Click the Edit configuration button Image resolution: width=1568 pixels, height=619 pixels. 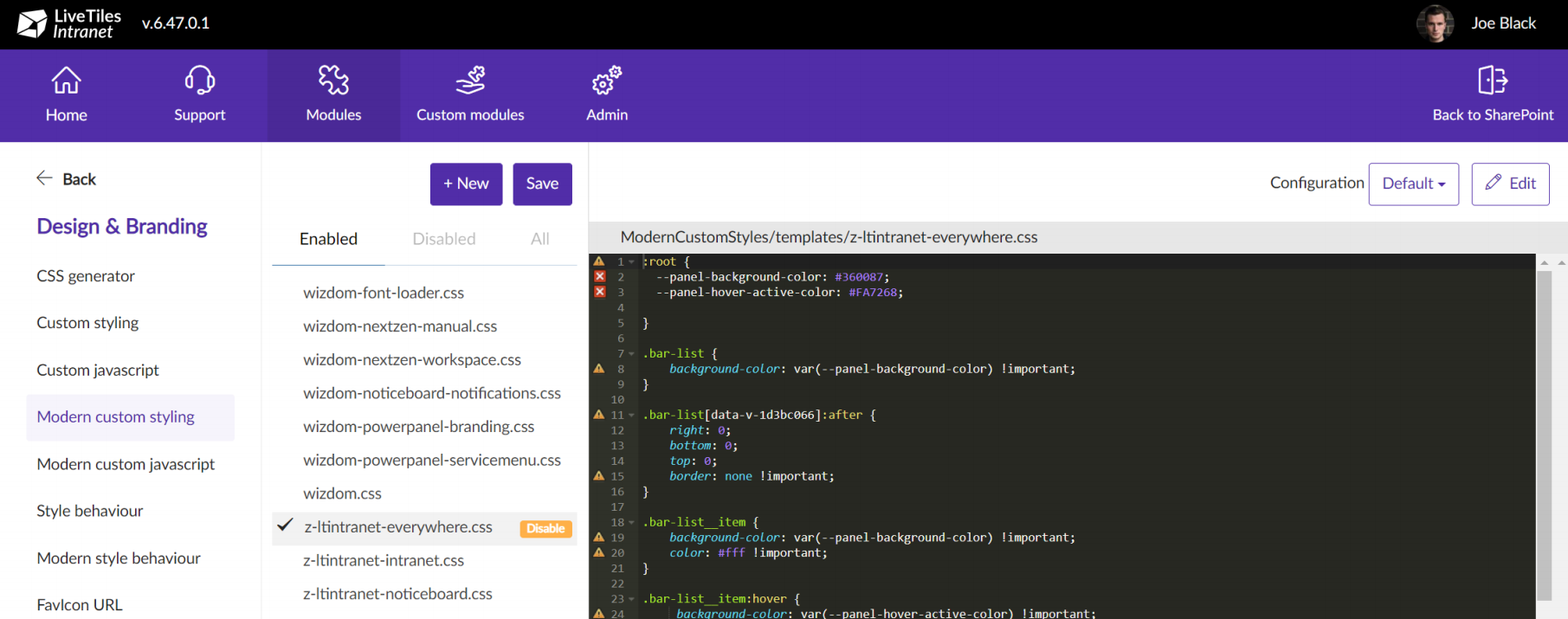coord(1511,184)
